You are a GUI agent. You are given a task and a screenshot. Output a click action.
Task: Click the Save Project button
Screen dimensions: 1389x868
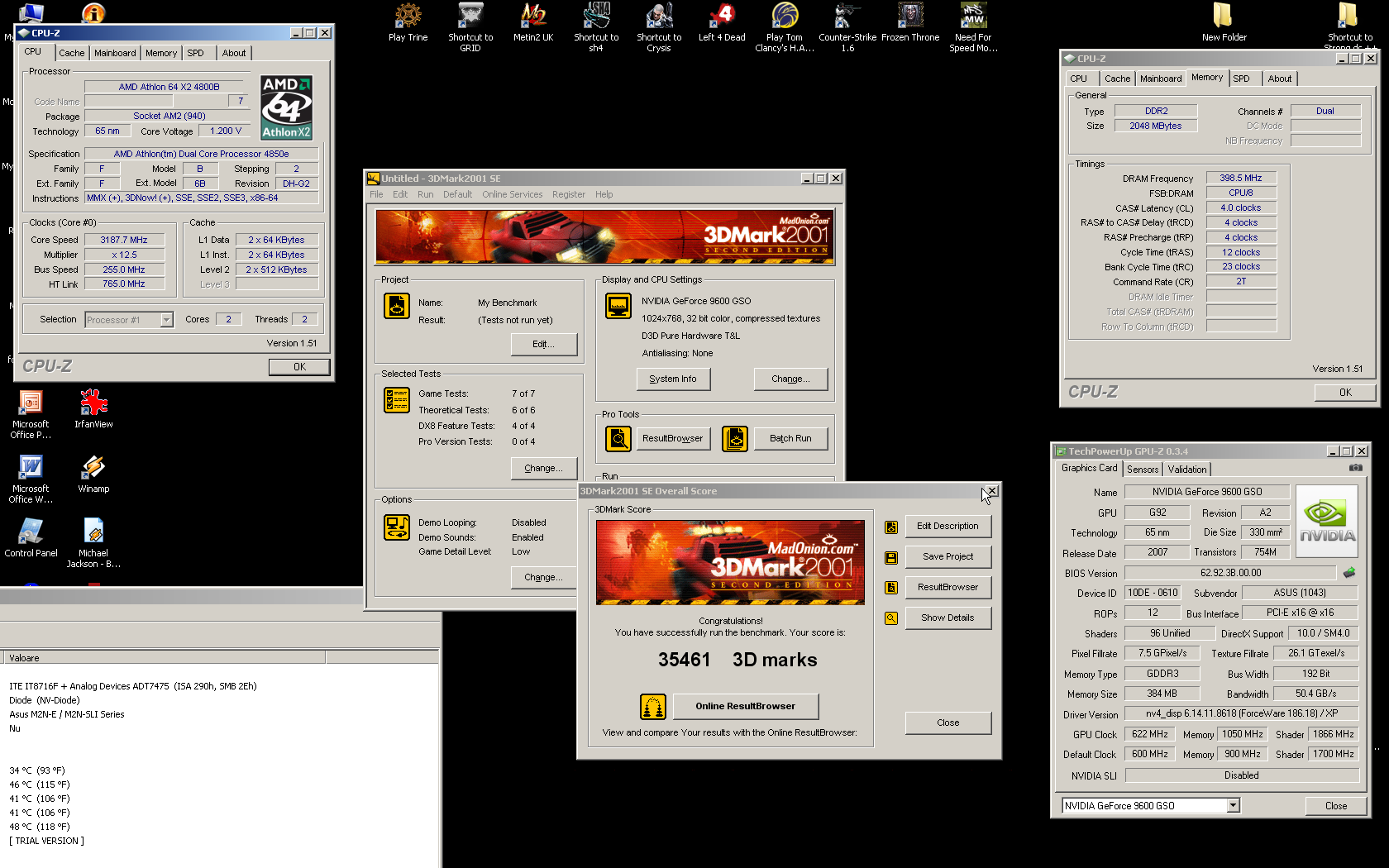tap(947, 556)
